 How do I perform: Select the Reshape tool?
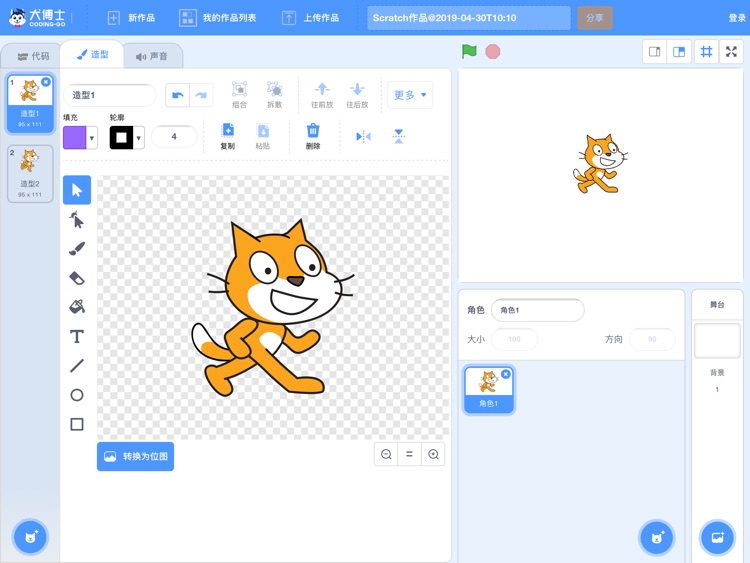pyautogui.click(x=77, y=220)
